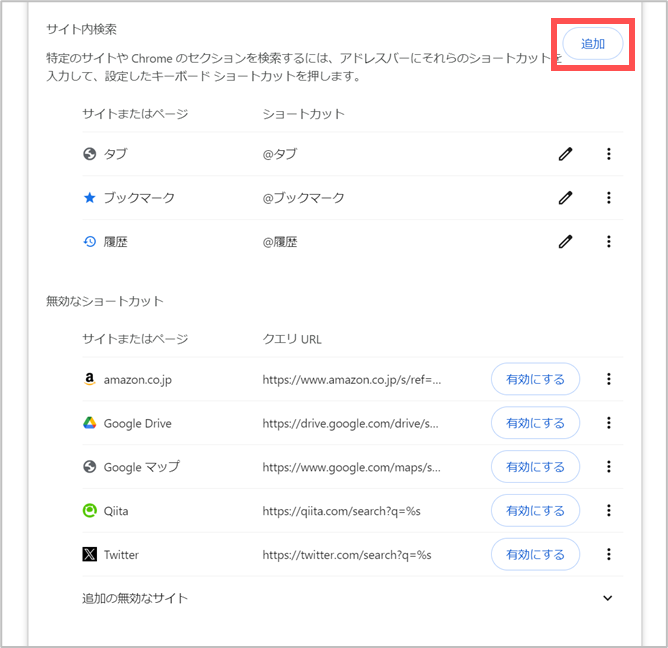The image size is (668, 648).
Task: Click the globe icon next to Google マップ
Action: point(89,467)
